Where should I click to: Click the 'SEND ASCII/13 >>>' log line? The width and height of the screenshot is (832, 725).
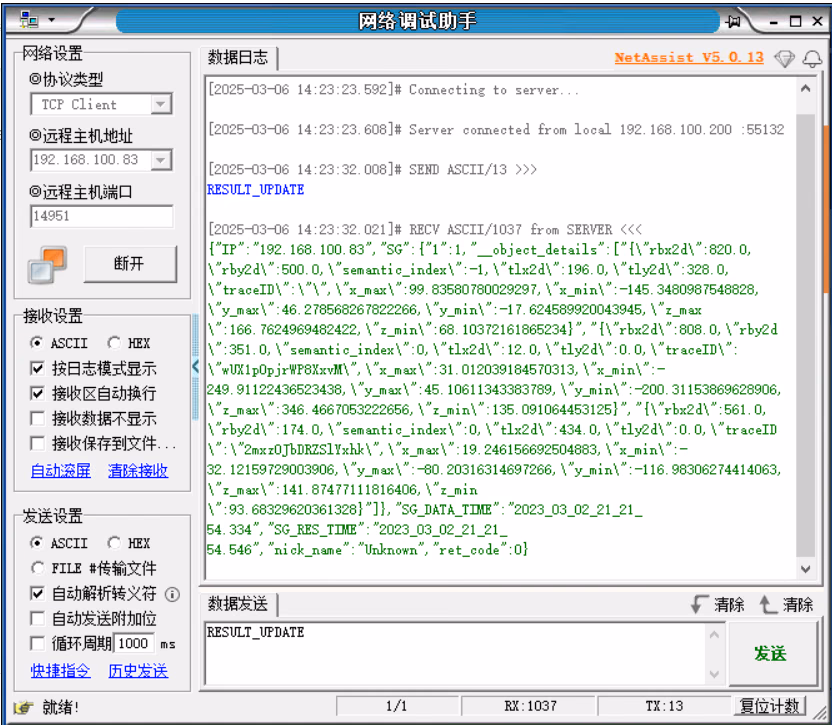372,169
